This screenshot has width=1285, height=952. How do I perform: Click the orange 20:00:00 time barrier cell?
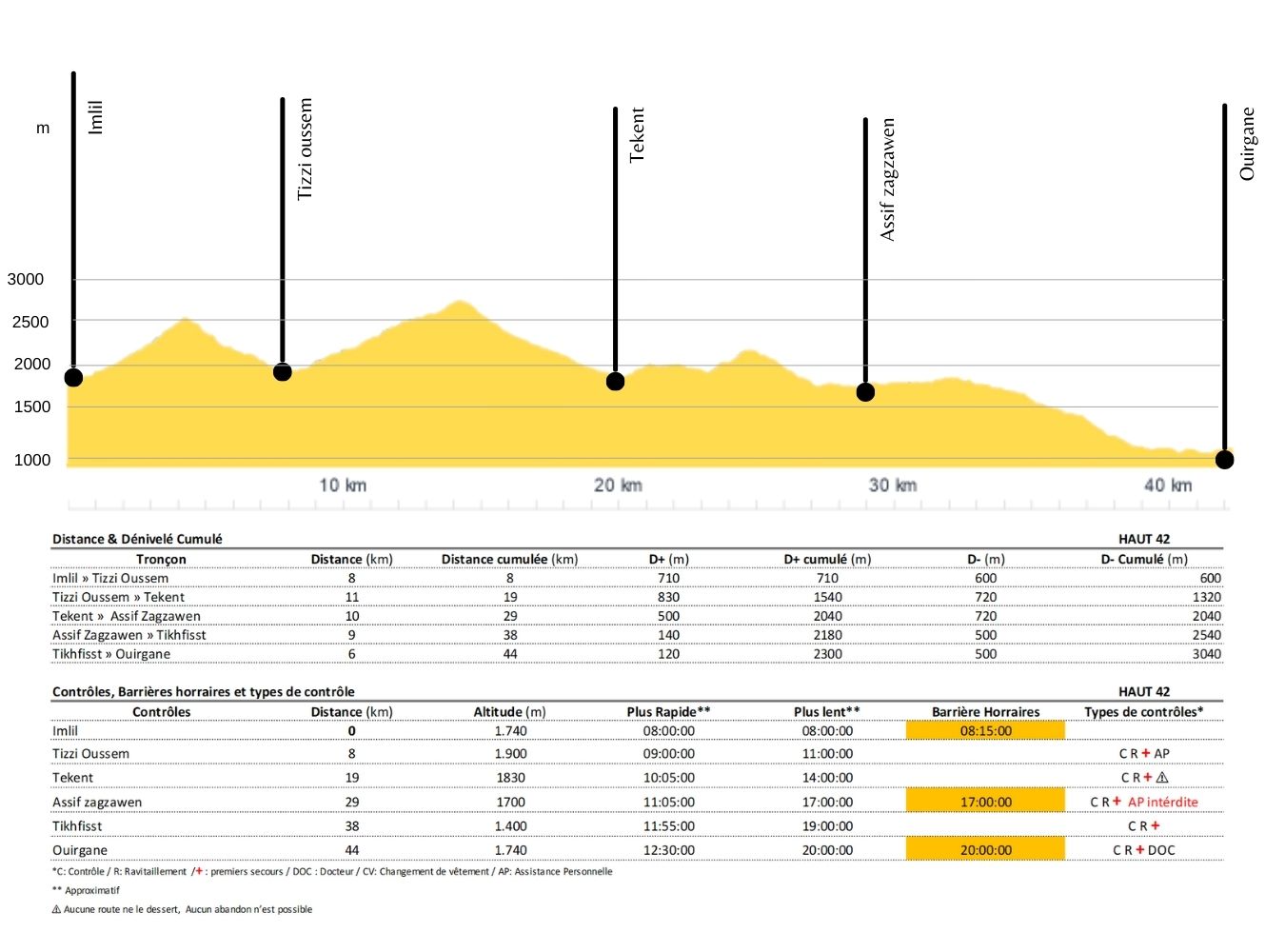click(x=985, y=849)
